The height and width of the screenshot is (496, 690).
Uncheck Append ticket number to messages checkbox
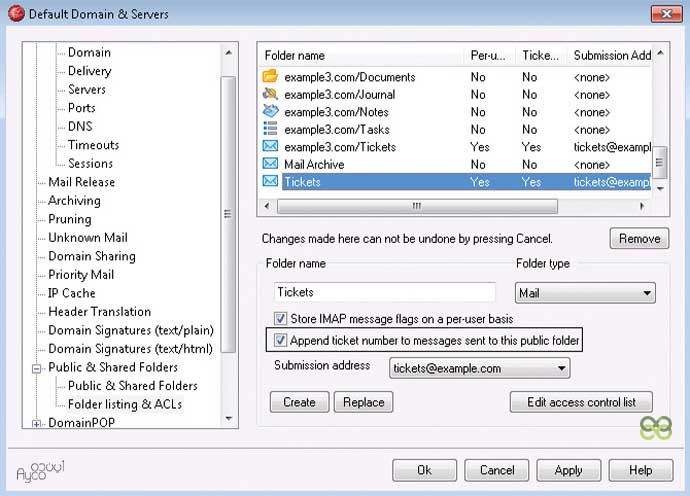281,341
